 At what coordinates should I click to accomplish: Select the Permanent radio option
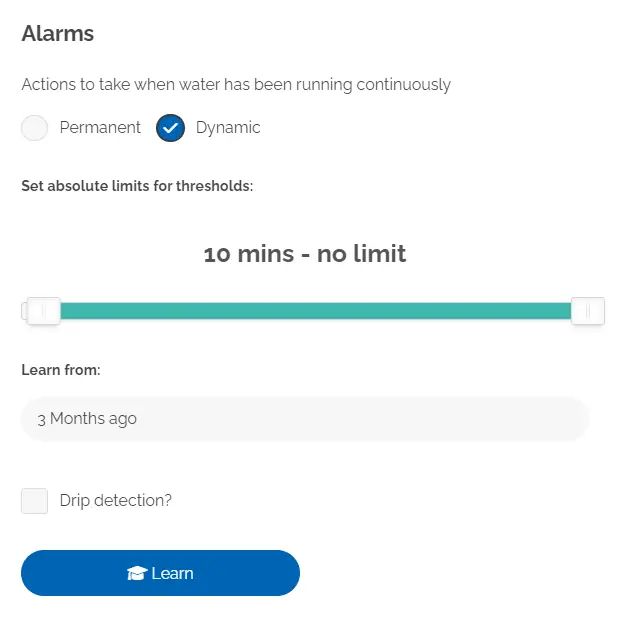pyautogui.click(x=35, y=128)
